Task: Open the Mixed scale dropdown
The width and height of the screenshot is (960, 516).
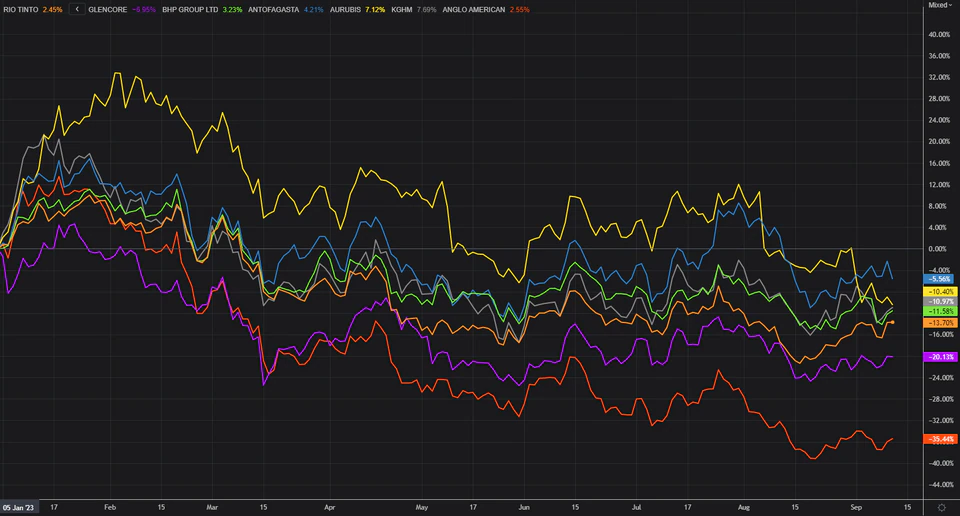Action: (940, 5)
